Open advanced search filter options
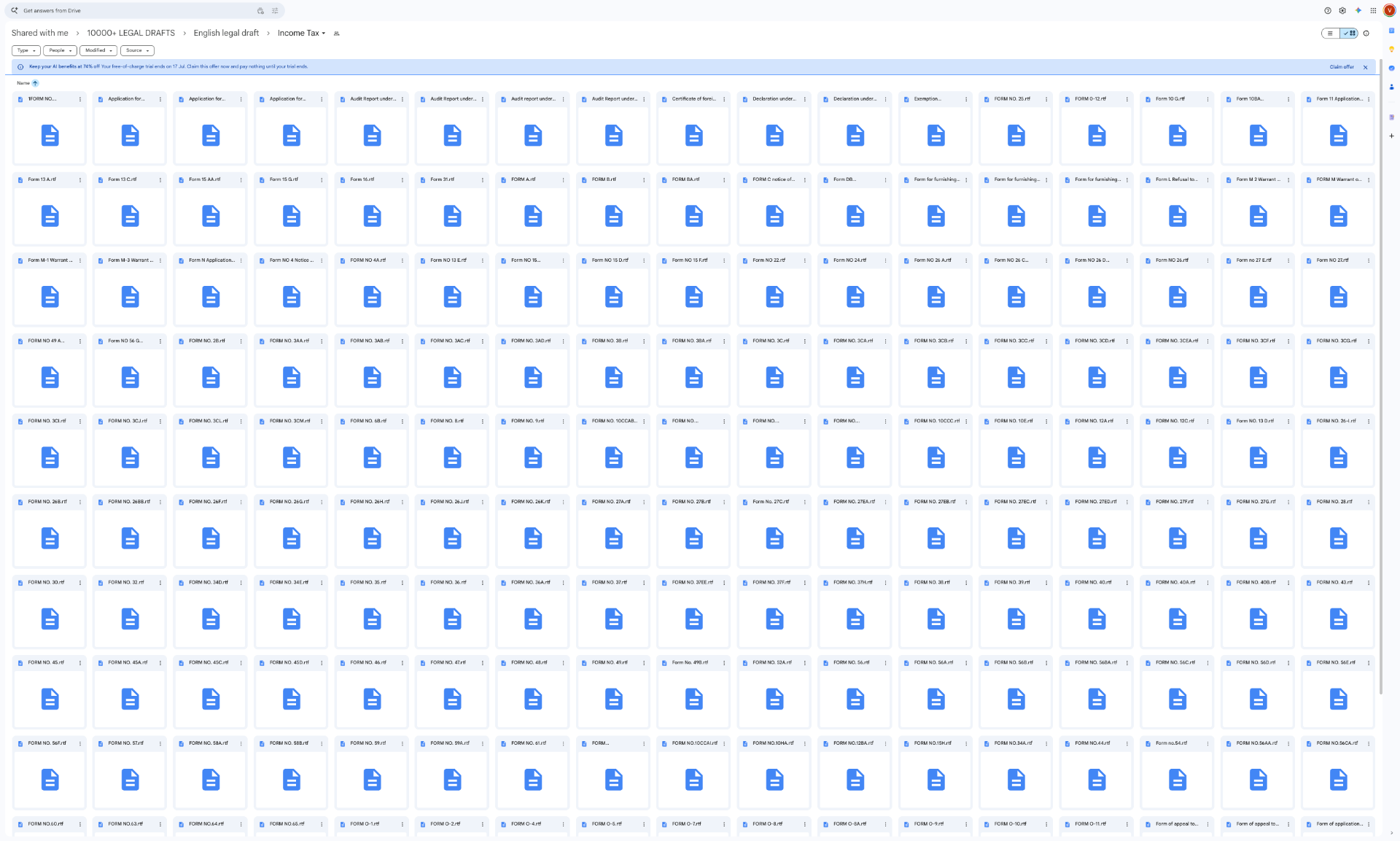This screenshot has height=841, width=1400. click(275, 11)
